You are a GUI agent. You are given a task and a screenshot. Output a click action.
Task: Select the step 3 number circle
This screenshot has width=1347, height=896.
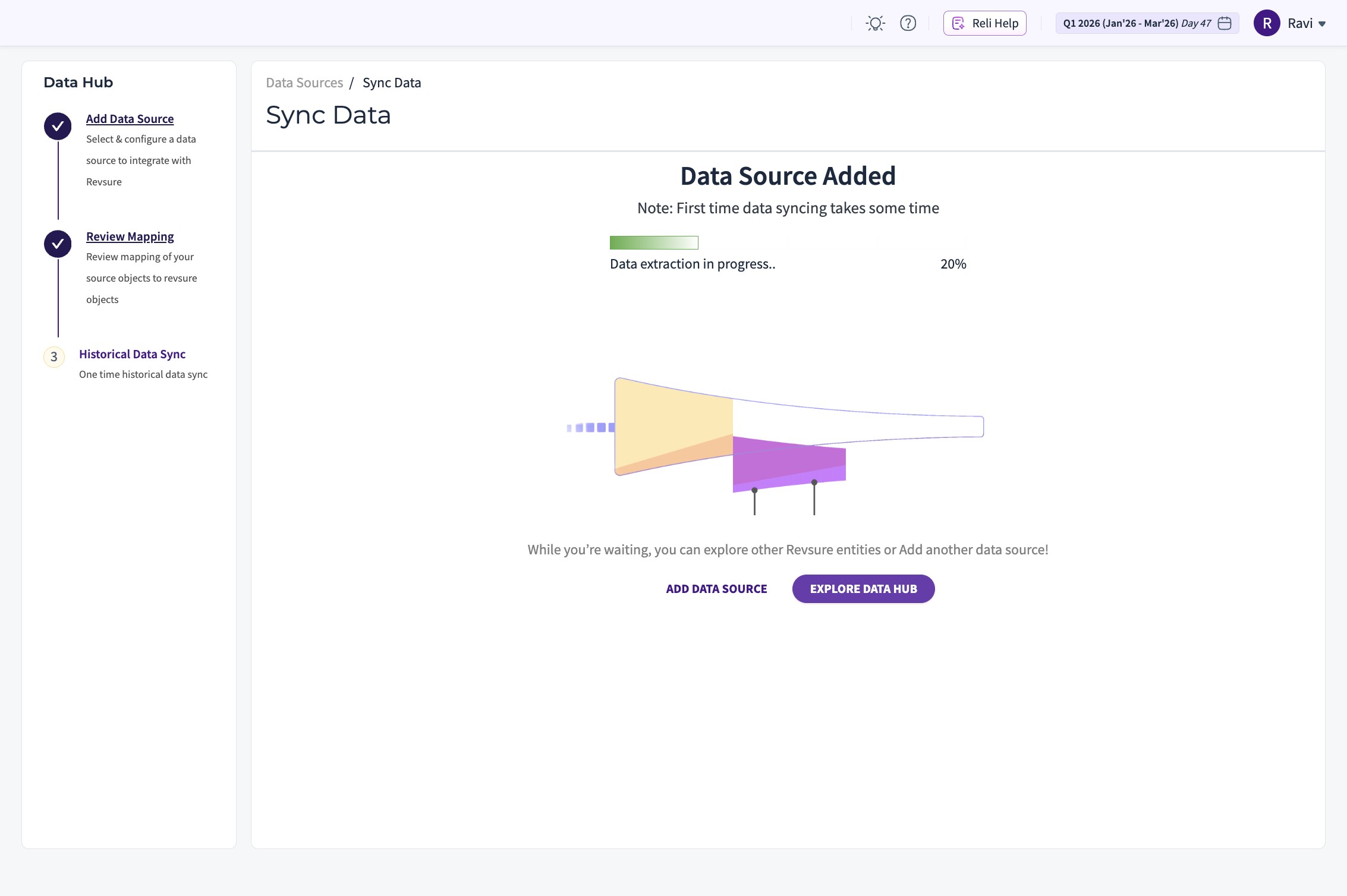tap(54, 356)
